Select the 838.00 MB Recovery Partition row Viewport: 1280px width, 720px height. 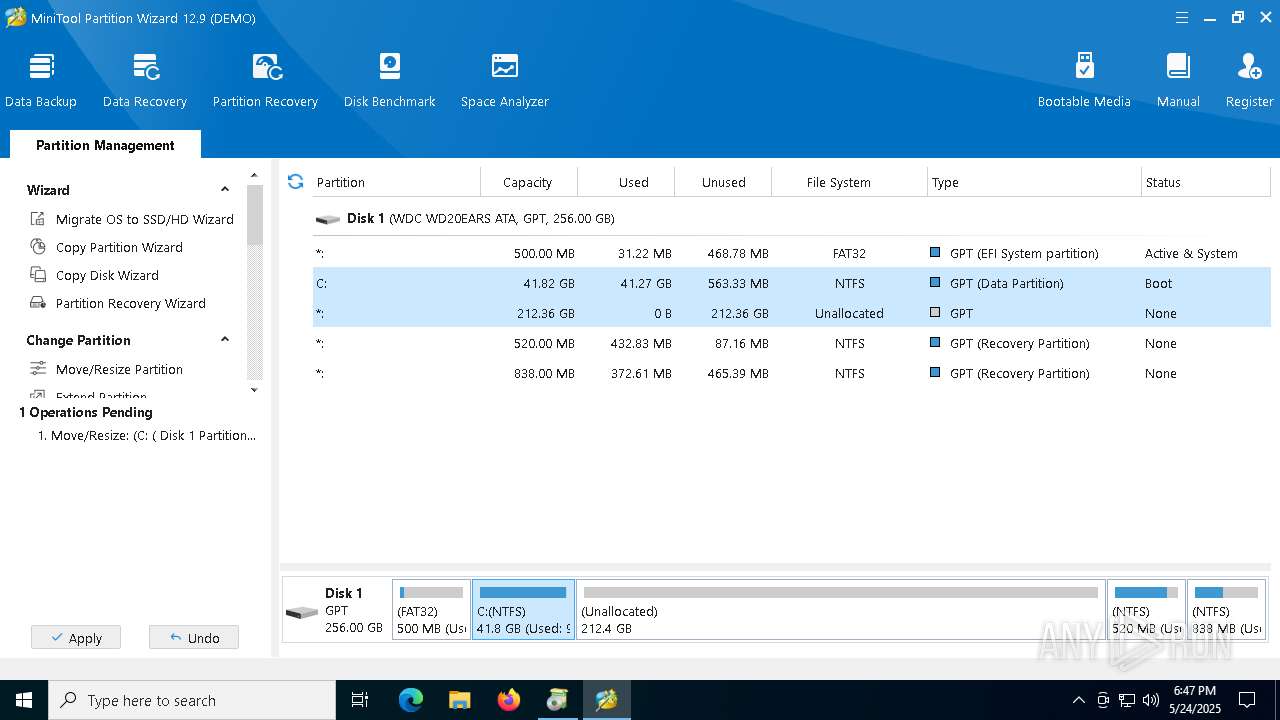pyautogui.click(x=791, y=373)
